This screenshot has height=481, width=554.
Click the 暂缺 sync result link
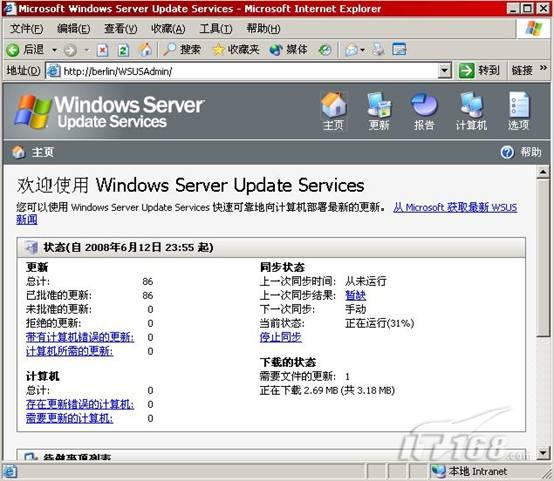click(355, 295)
